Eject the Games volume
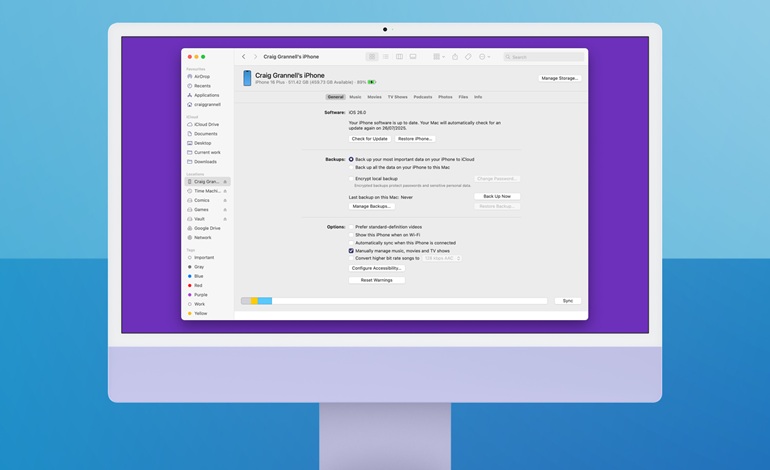The image size is (770, 470). click(225, 210)
